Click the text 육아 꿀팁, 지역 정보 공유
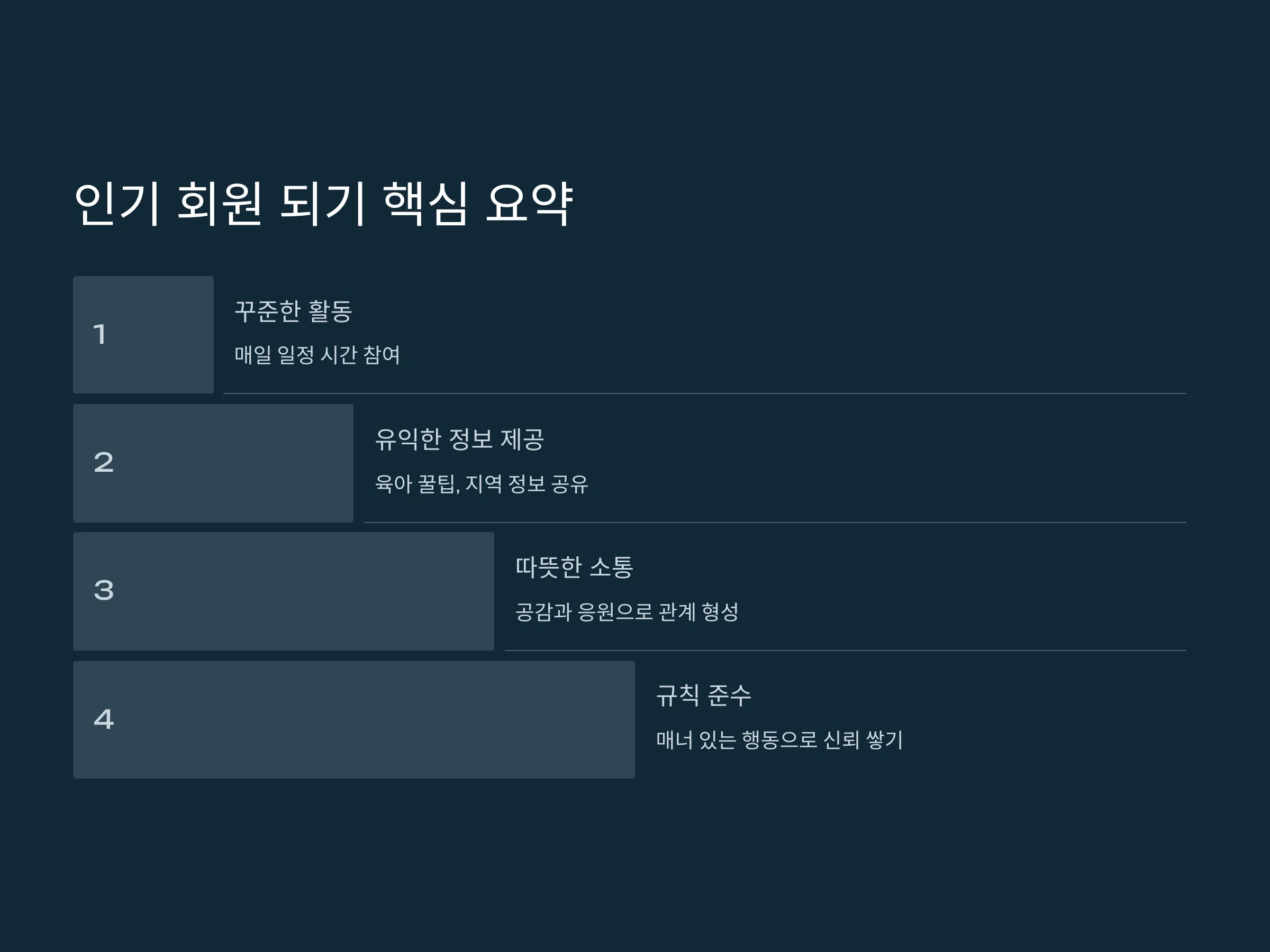 (482, 484)
